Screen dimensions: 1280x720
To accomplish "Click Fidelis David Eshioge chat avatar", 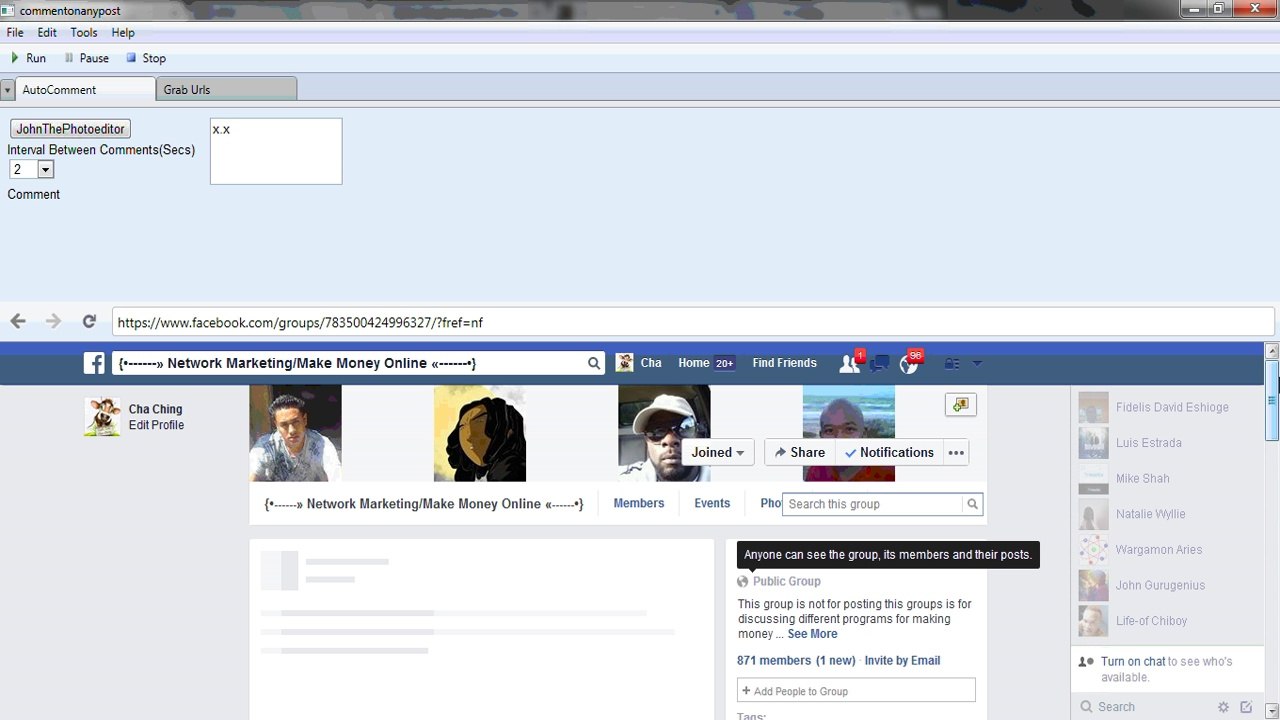I will [x=1094, y=407].
